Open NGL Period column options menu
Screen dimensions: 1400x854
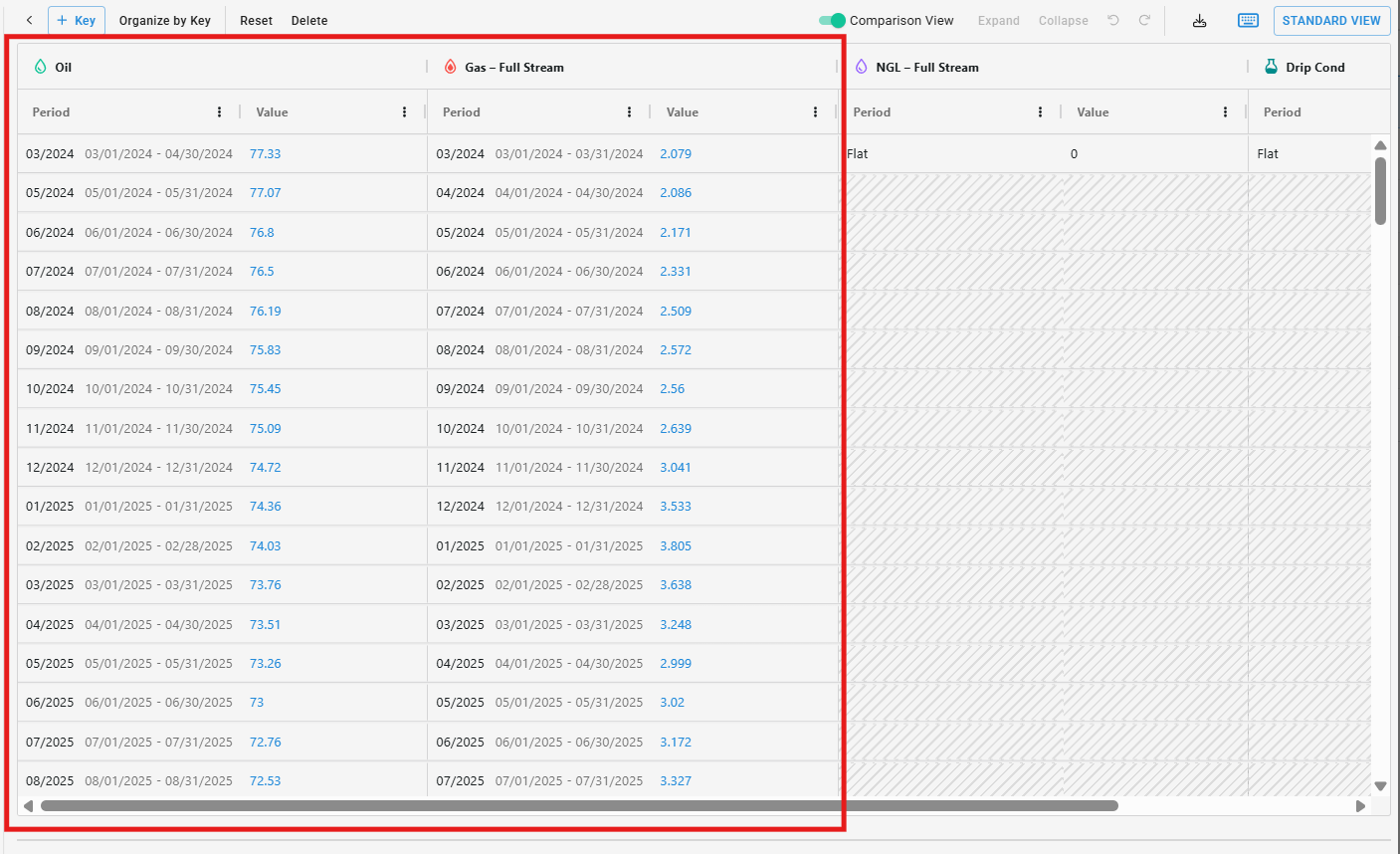(1040, 112)
